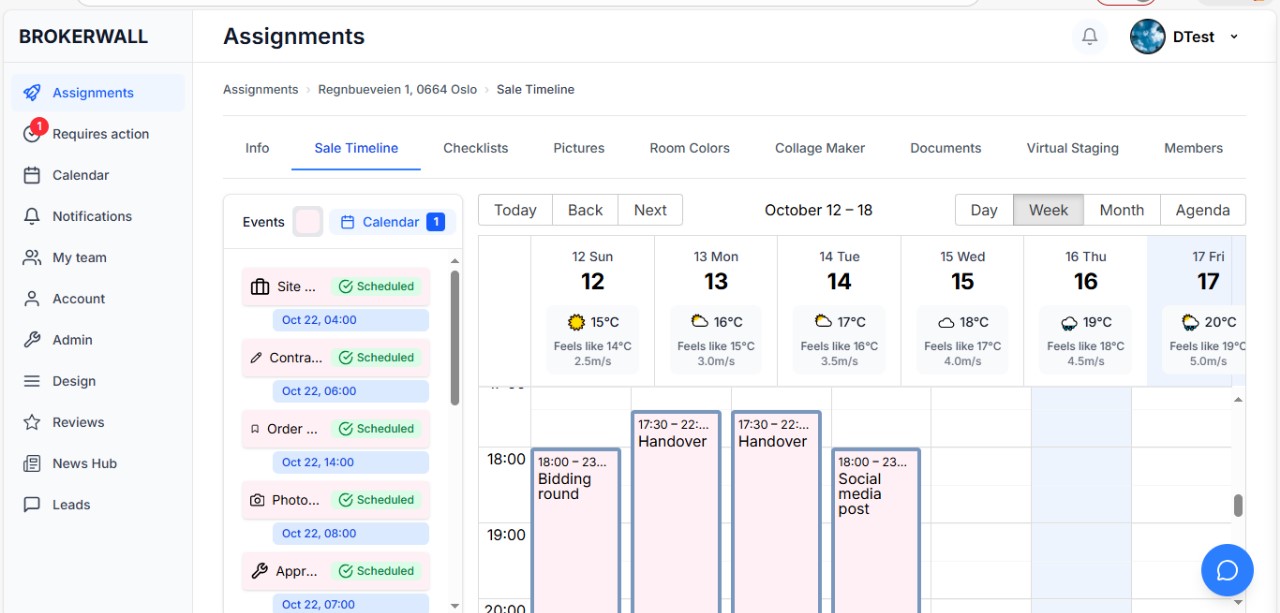Image resolution: width=1280 pixels, height=613 pixels.
Task: Switch the calendar to Month view
Action: (x=1121, y=210)
